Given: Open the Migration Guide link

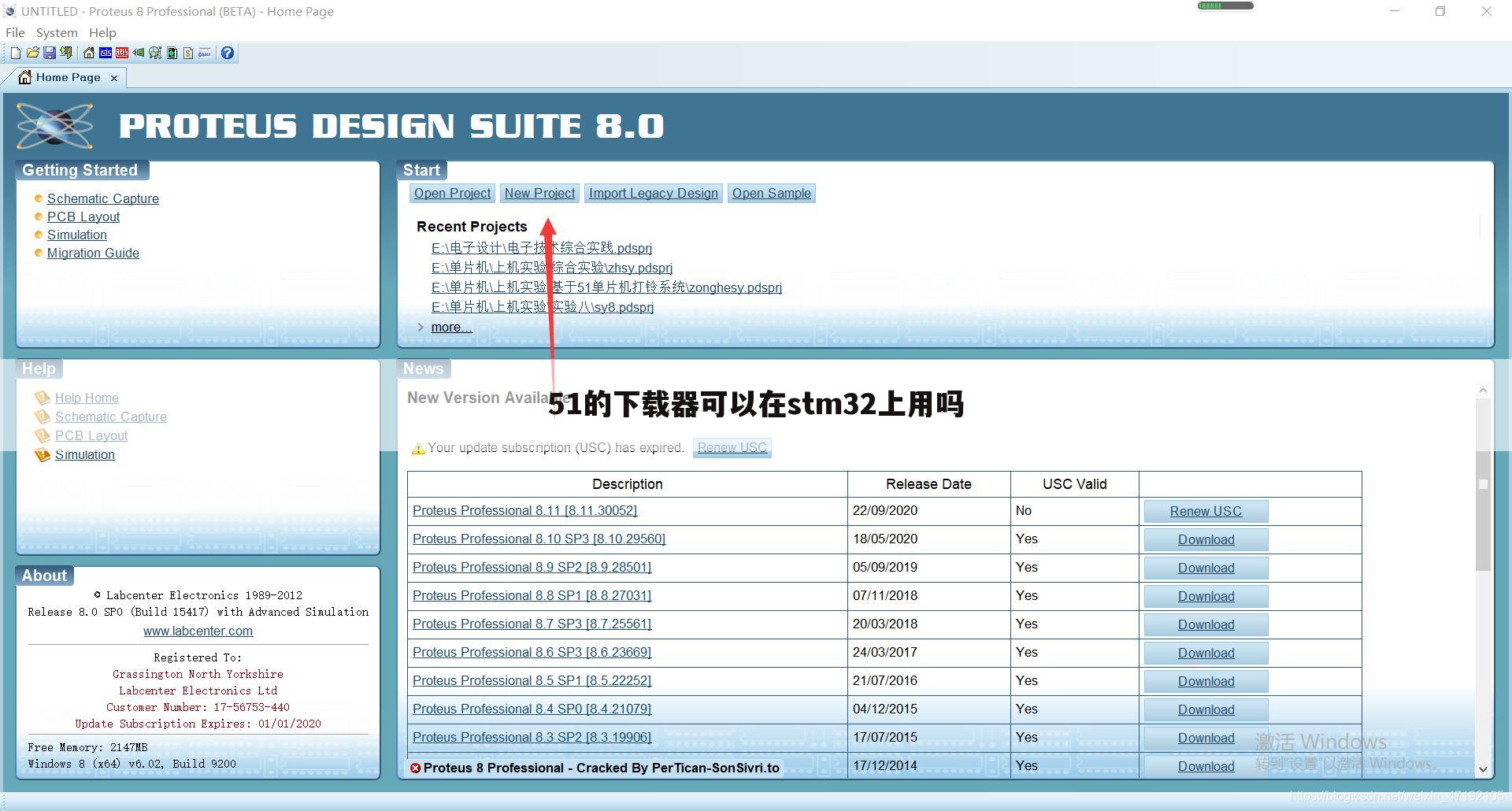Looking at the screenshot, I should click(93, 253).
